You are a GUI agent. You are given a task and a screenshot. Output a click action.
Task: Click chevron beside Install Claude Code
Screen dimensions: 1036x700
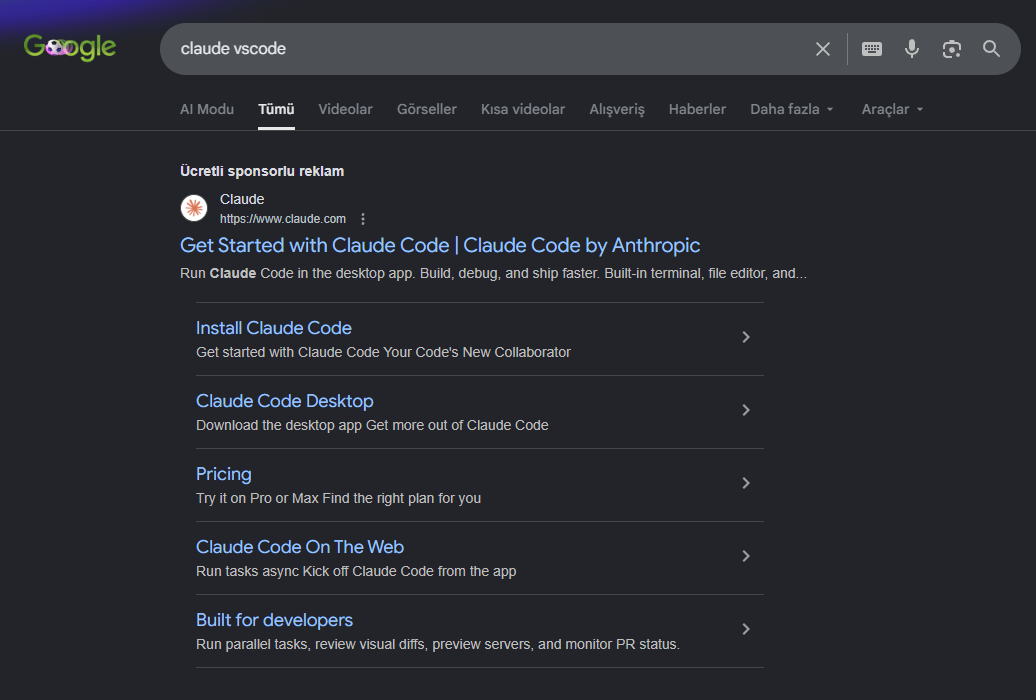pyautogui.click(x=746, y=337)
